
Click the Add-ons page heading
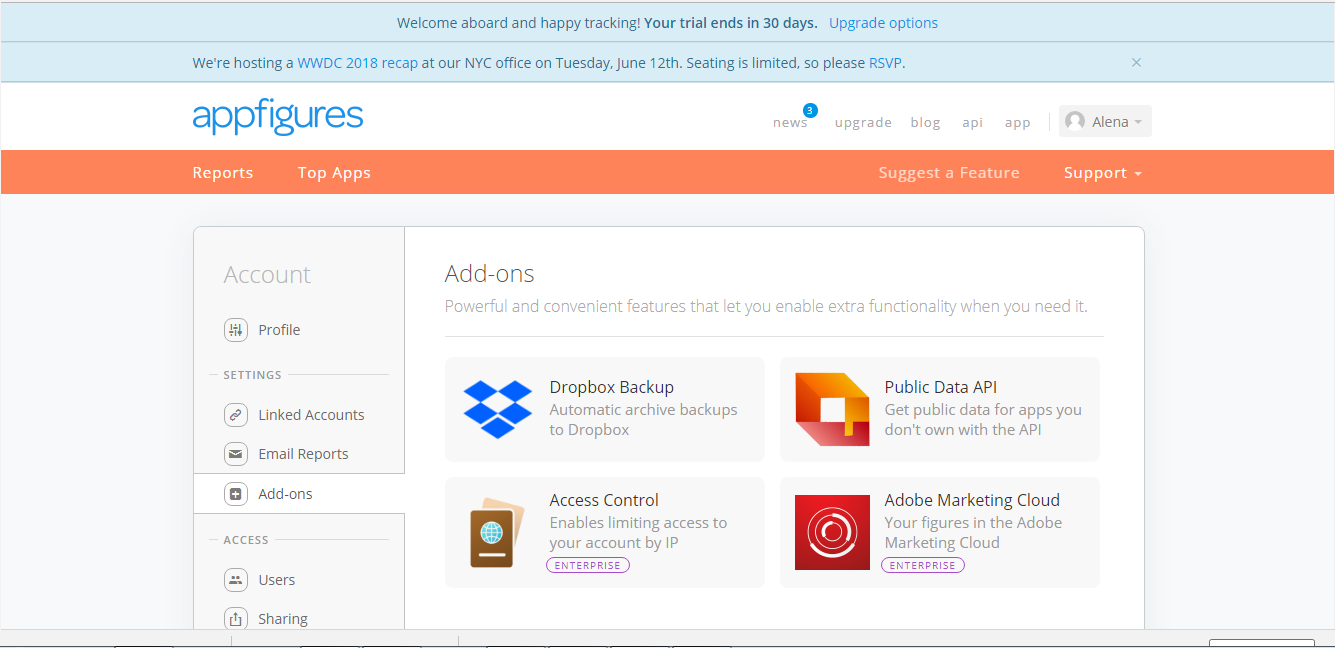click(489, 273)
